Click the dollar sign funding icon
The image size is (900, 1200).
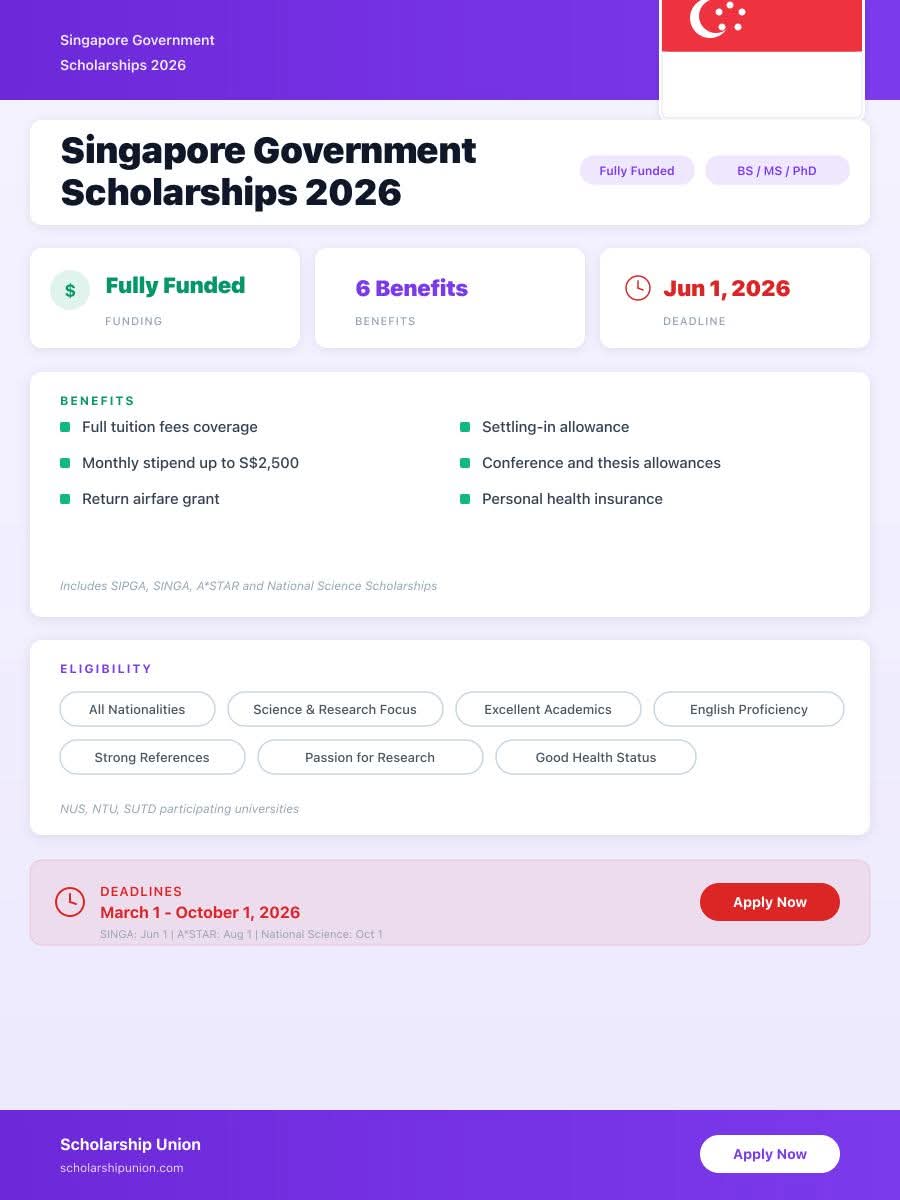[x=69, y=290]
